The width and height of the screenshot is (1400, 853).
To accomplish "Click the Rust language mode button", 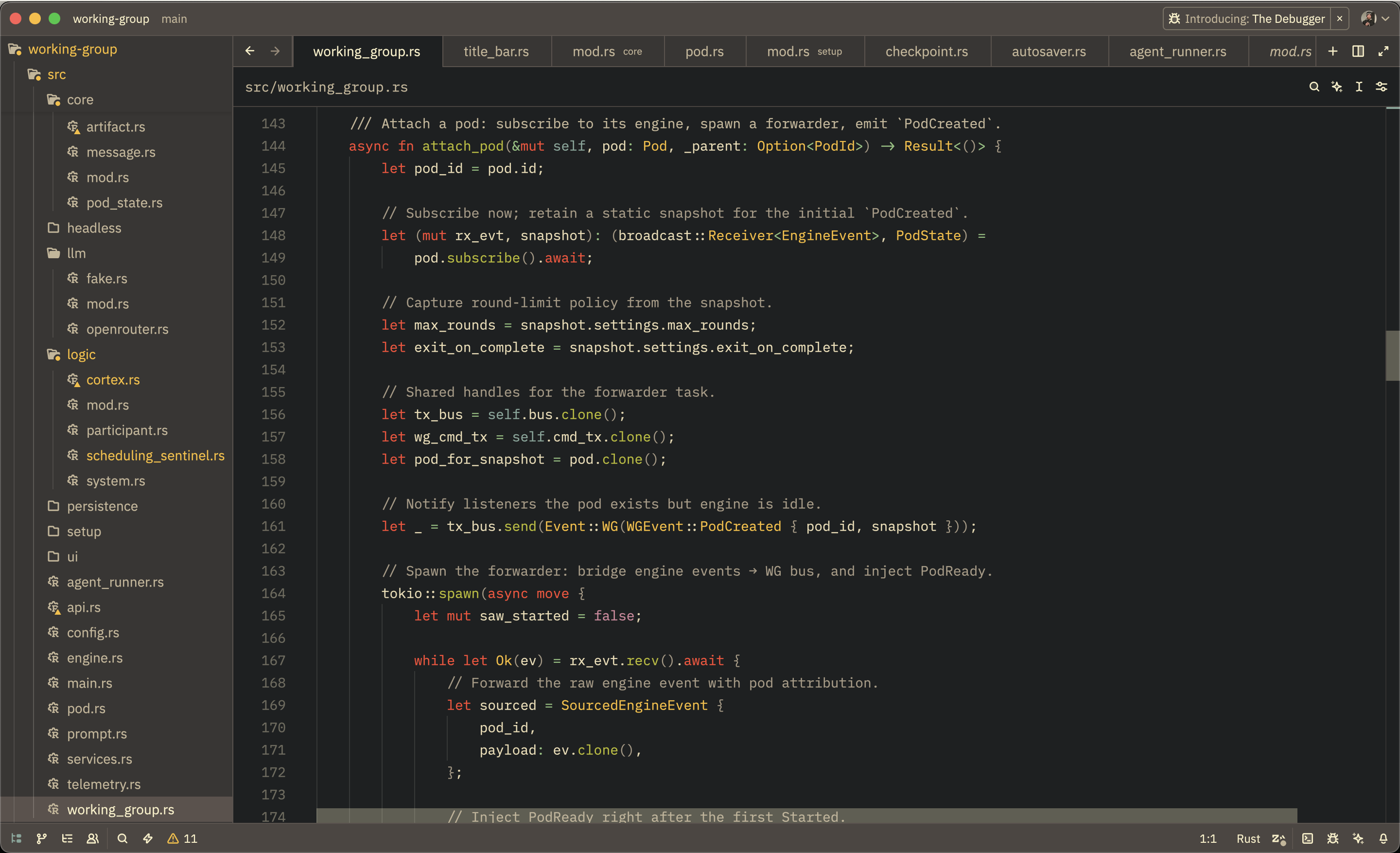I will pyautogui.click(x=1248, y=838).
